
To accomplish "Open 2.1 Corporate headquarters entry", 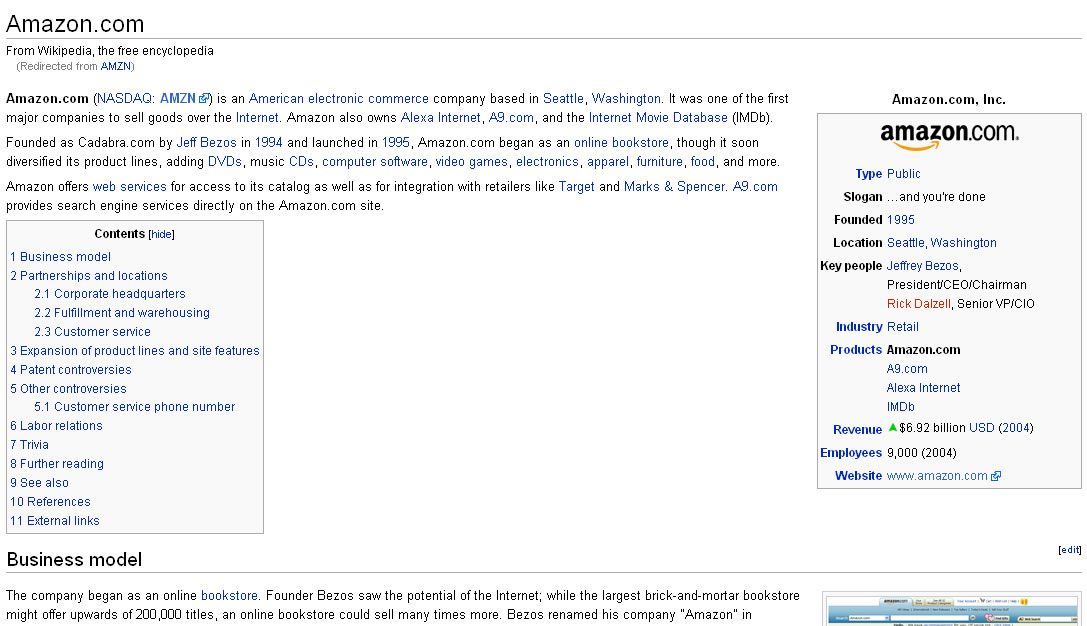I will [x=110, y=294].
